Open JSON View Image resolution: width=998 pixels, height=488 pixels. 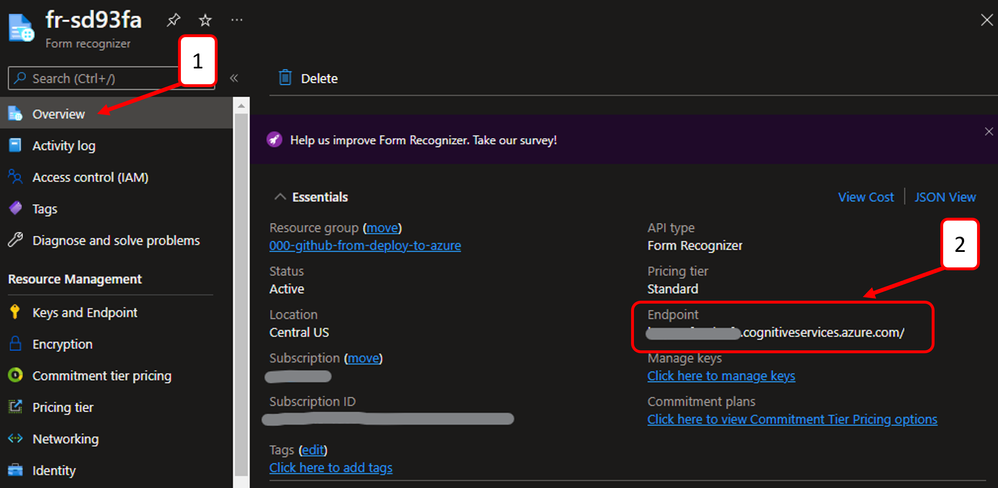point(945,197)
